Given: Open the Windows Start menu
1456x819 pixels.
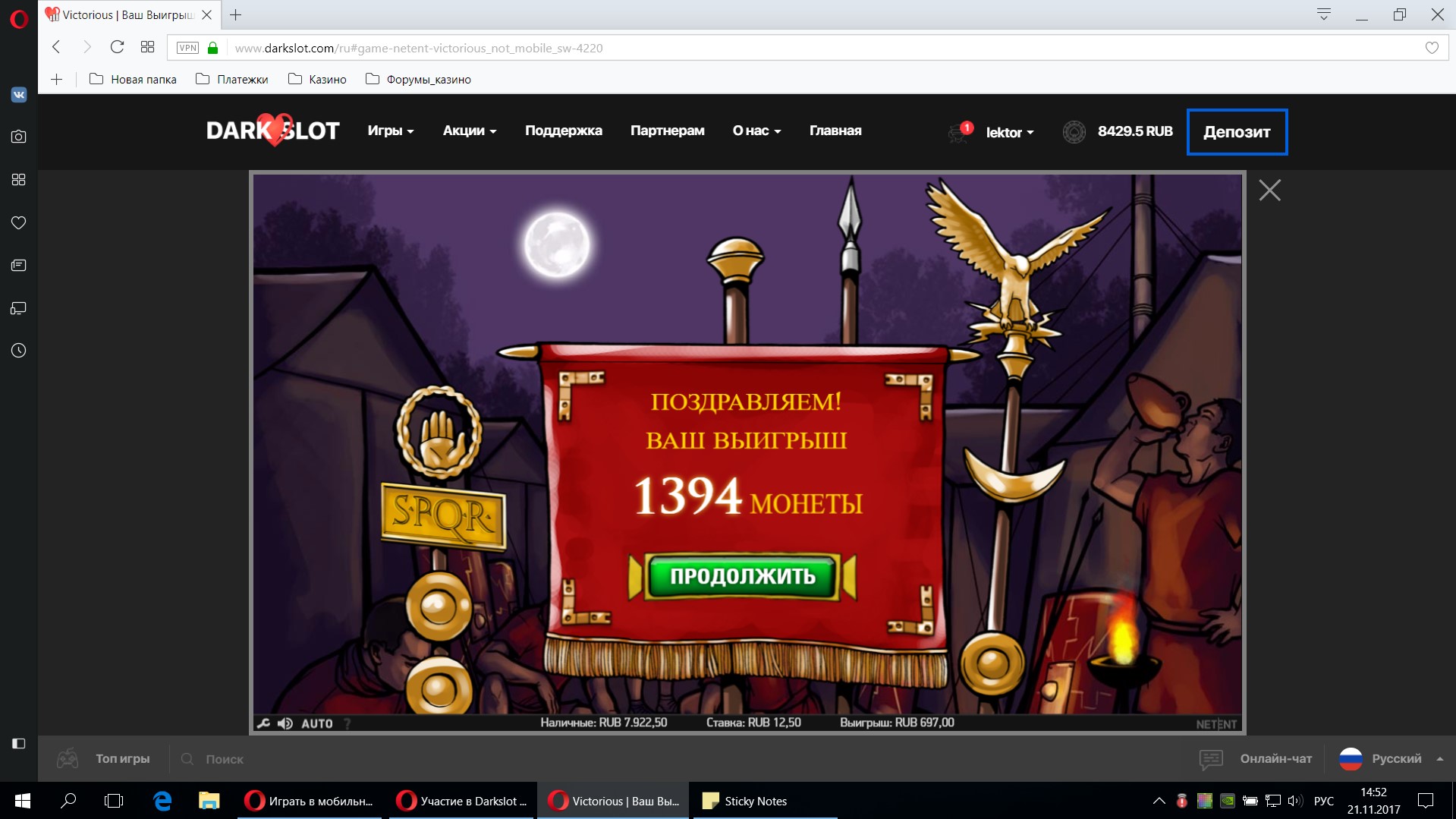Looking at the screenshot, I should (x=23, y=801).
